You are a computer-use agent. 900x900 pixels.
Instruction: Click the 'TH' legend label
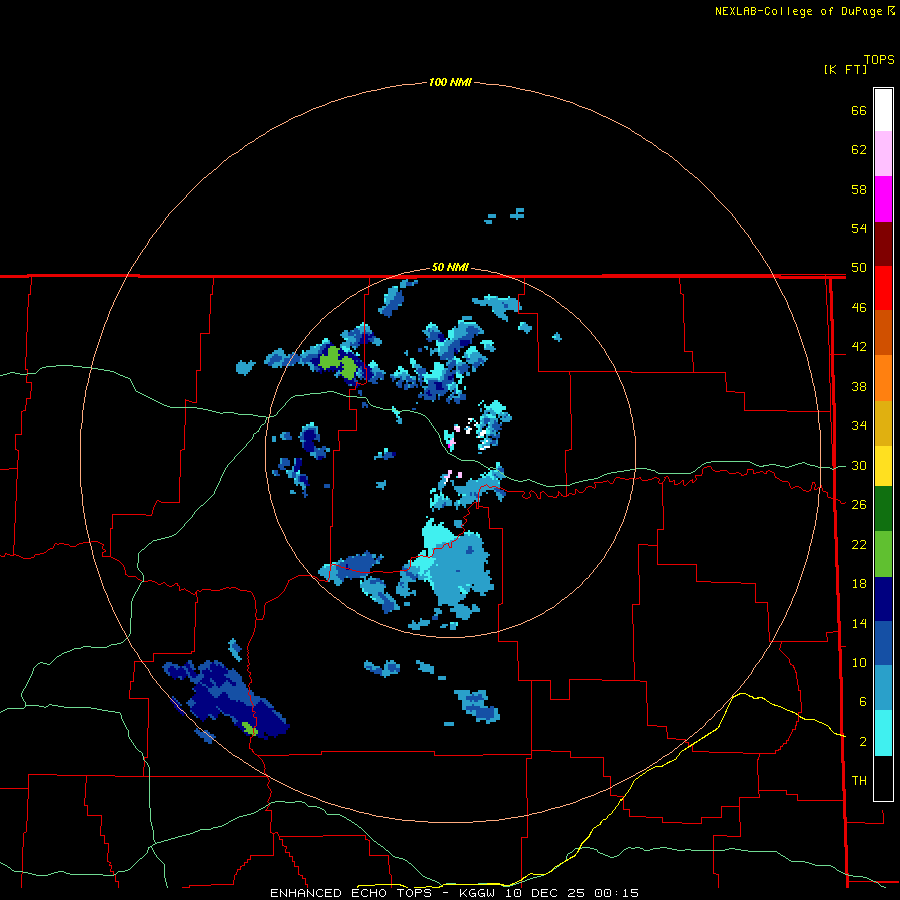pyautogui.click(x=859, y=781)
